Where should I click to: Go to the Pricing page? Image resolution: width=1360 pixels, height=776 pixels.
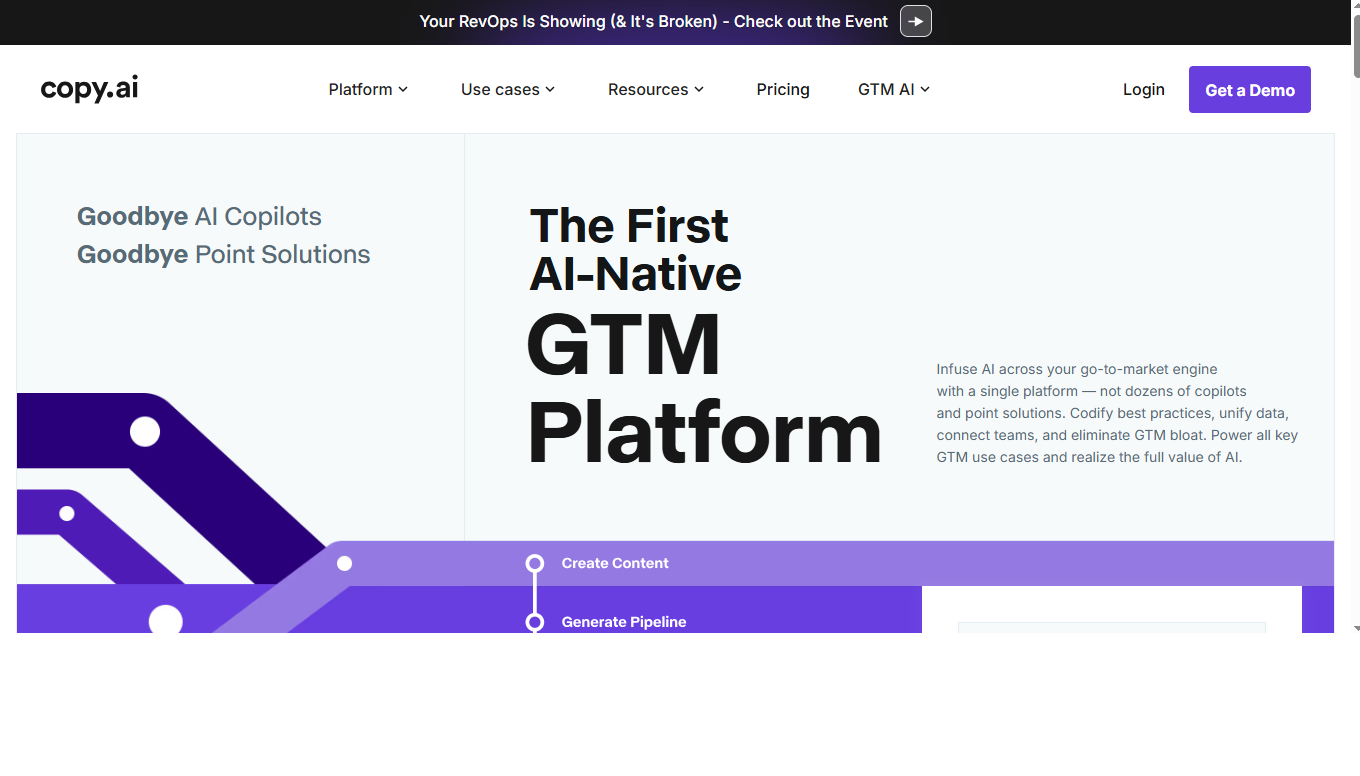(x=783, y=89)
